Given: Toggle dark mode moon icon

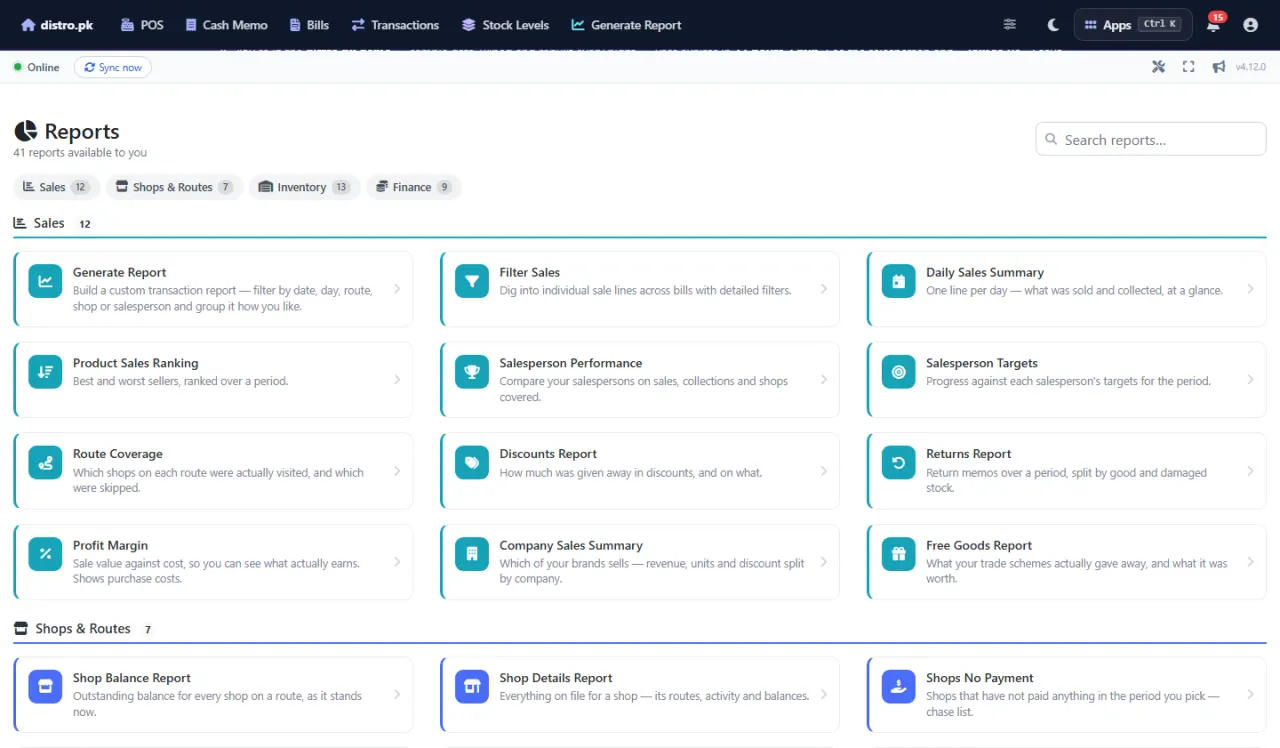Looking at the screenshot, I should click(1053, 25).
